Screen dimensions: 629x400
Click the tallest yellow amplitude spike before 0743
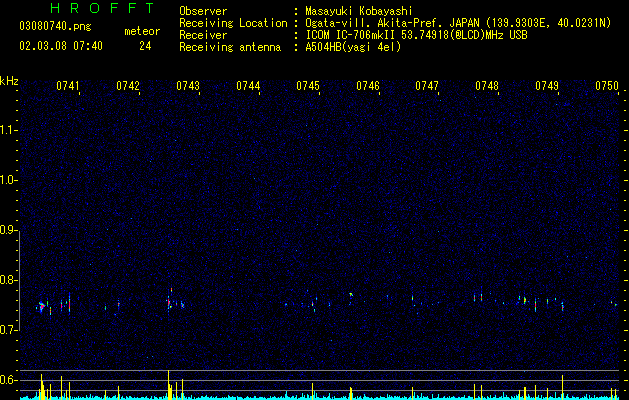[168, 384]
